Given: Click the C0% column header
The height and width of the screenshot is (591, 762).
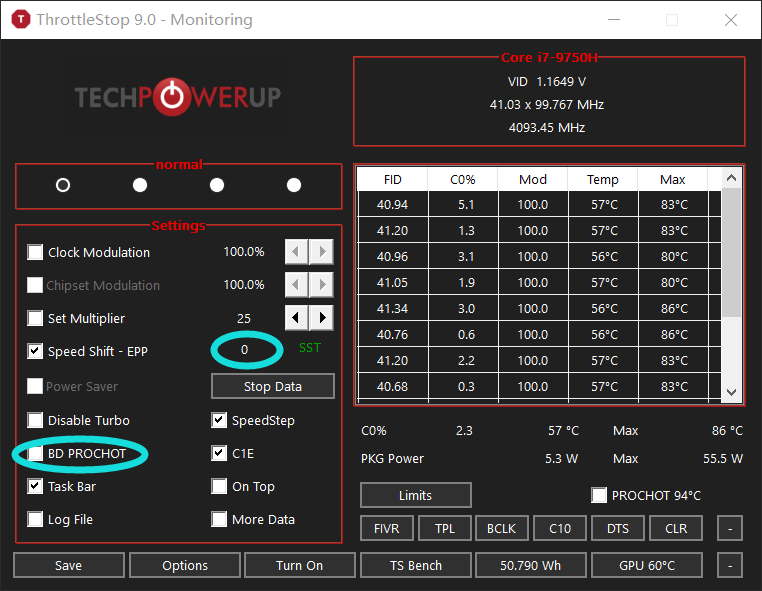Looking at the screenshot, I should click(463, 179).
